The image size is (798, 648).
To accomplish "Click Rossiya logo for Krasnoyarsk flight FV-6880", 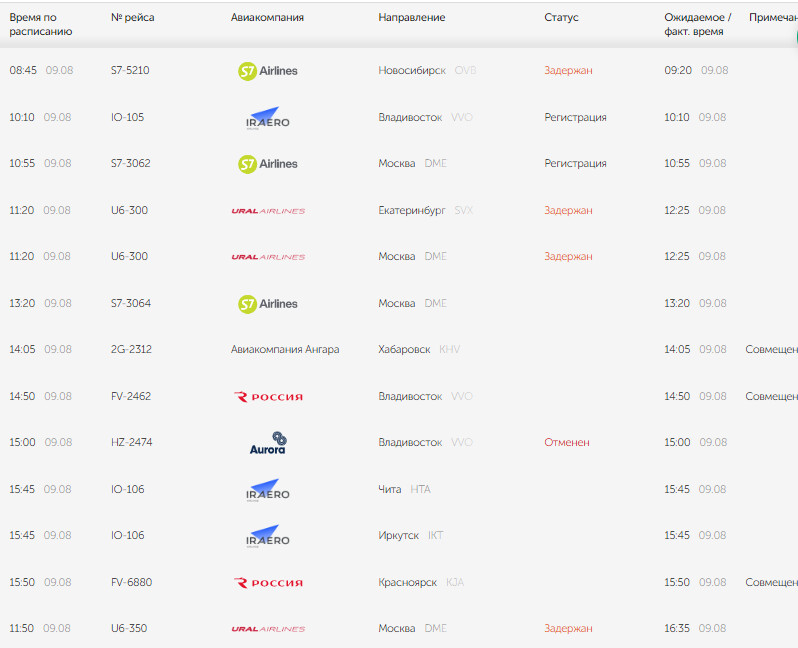I will pos(268,582).
